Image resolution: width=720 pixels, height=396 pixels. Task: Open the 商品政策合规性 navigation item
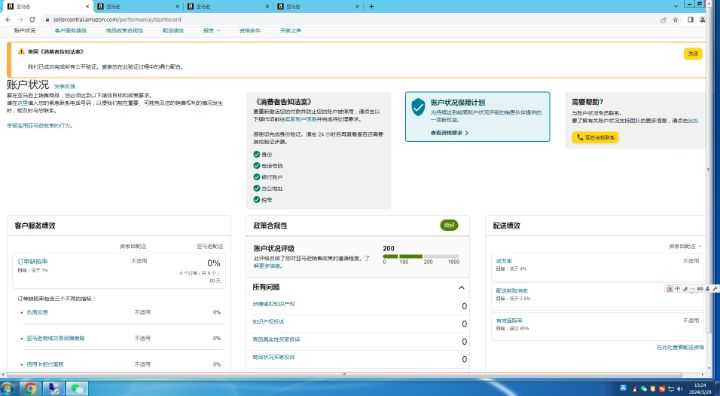click(x=124, y=31)
